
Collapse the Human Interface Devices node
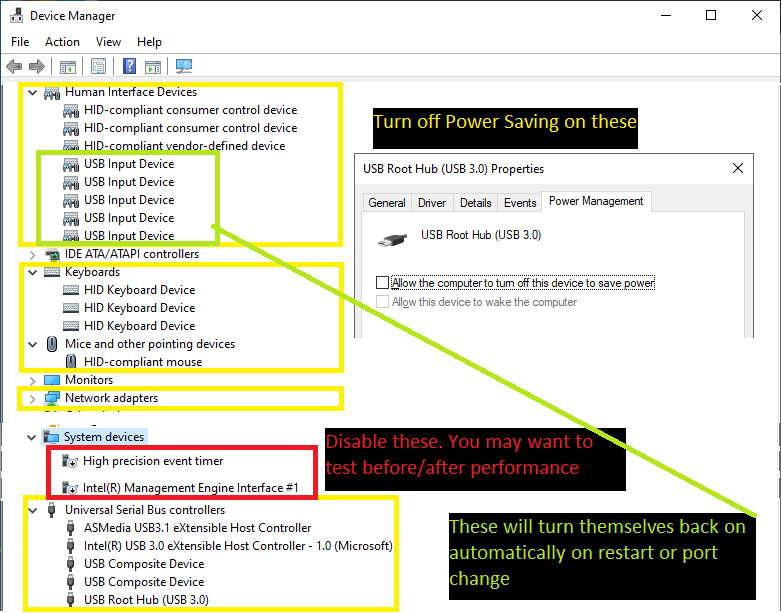coord(33,92)
